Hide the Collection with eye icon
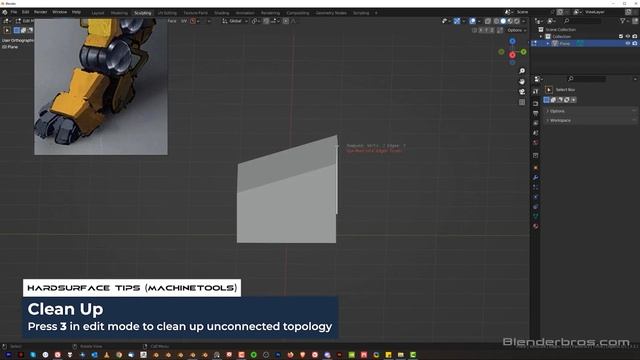This screenshot has width=640, height=360. click(x=628, y=36)
